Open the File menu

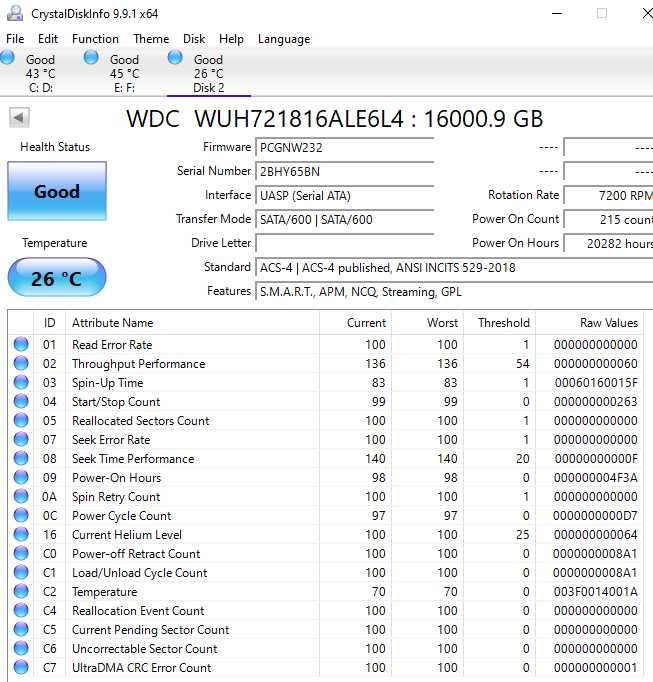click(x=15, y=39)
